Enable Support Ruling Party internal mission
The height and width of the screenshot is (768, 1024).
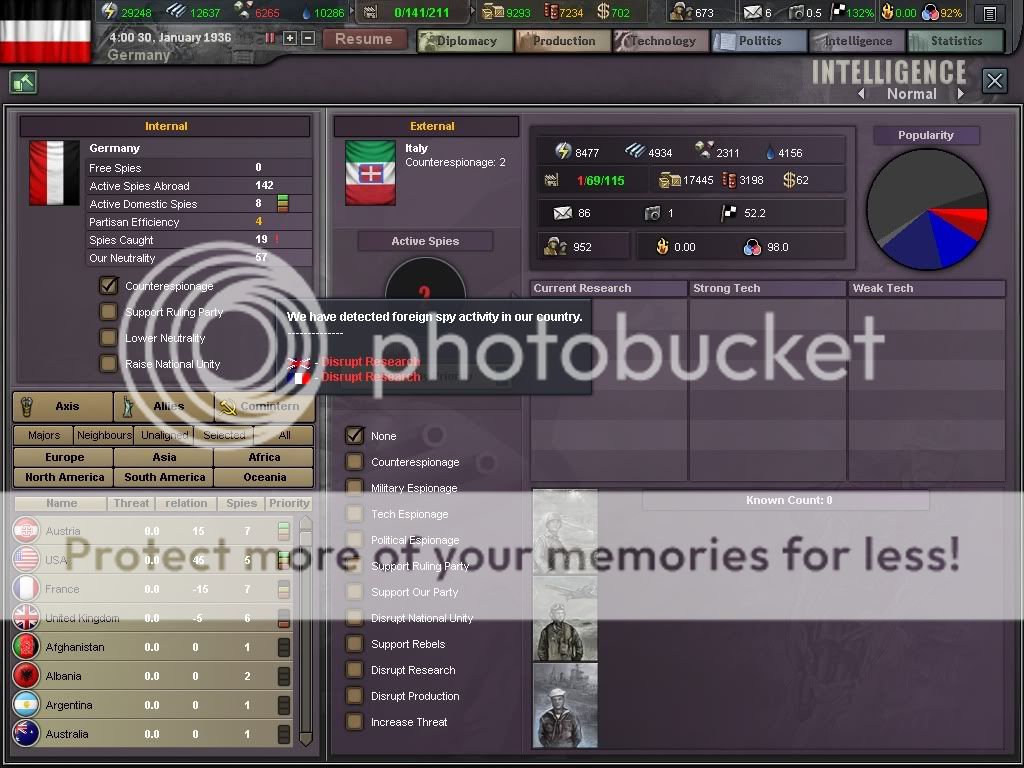tap(109, 312)
